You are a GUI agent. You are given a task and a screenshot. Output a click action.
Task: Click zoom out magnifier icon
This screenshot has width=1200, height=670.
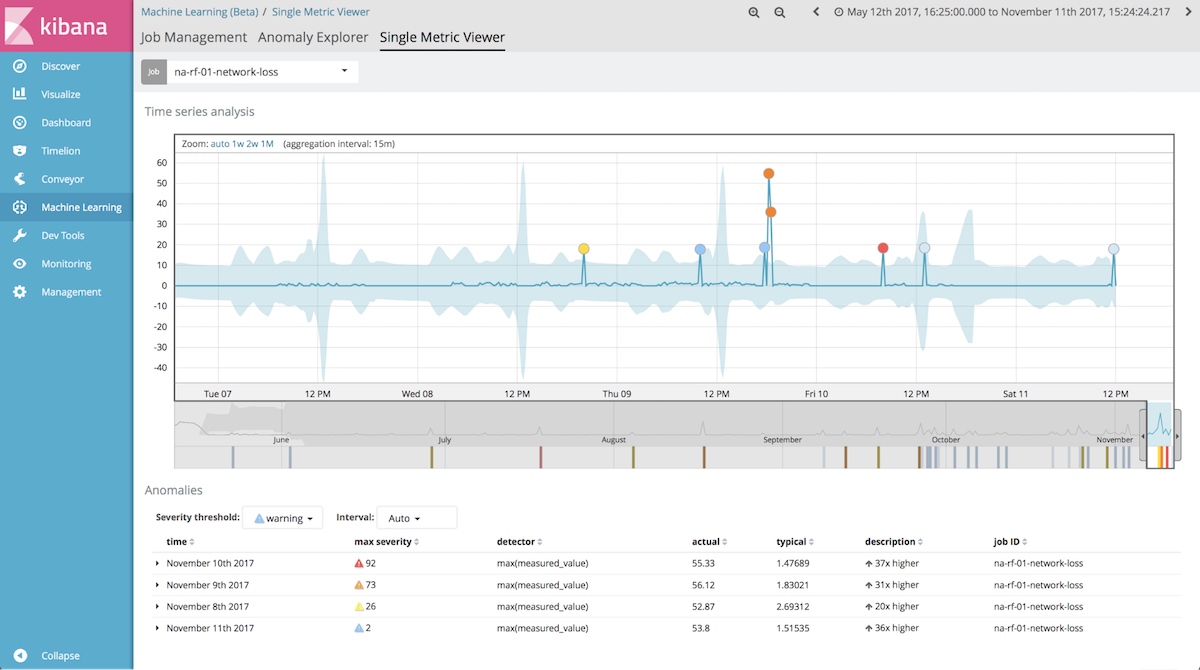(x=780, y=12)
